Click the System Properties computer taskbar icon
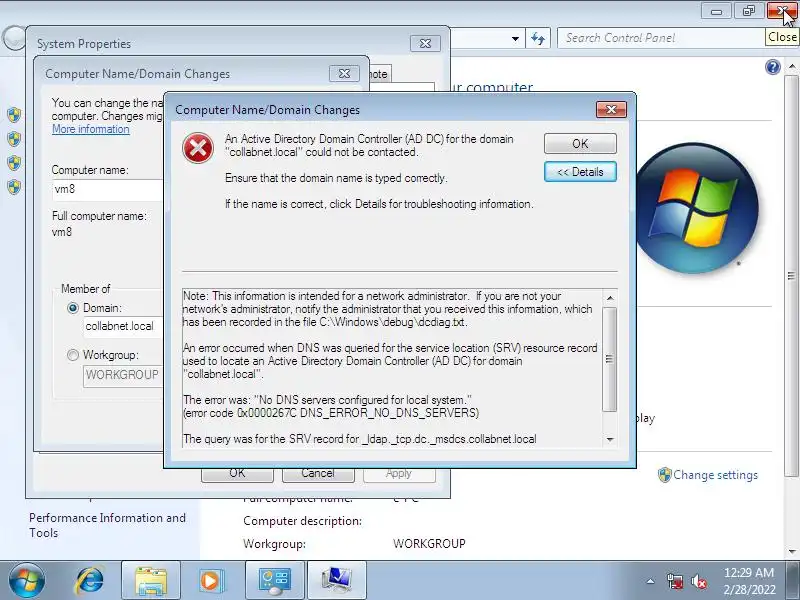The image size is (800, 600). pyautogui.click(x=337, y=581)
